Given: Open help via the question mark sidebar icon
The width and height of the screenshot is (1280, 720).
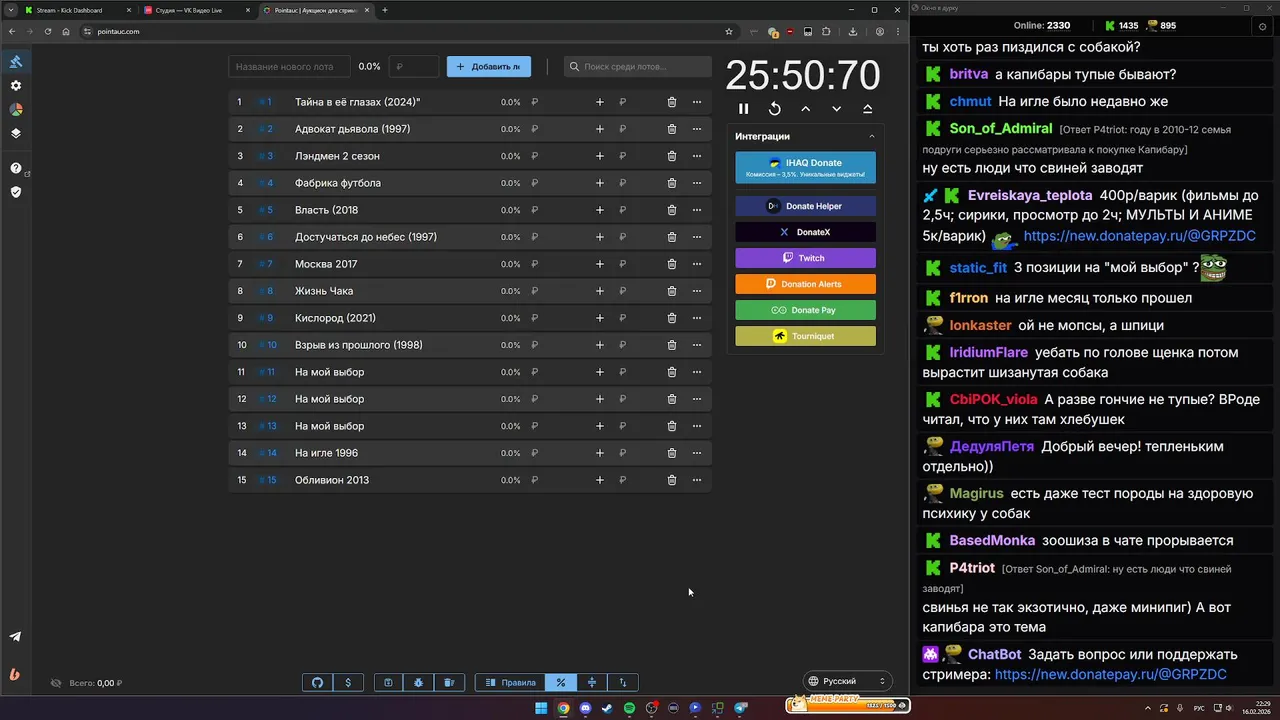Looking at the screenshot, I should pyautogui.click(x=16, y=168).
